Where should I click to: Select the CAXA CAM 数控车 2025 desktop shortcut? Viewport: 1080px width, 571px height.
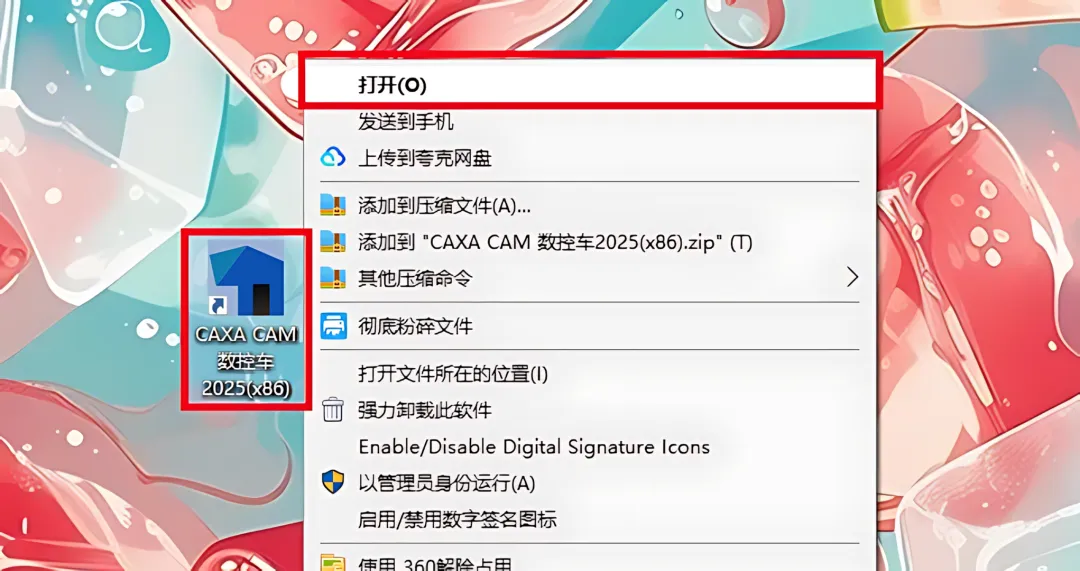point(247,320)
